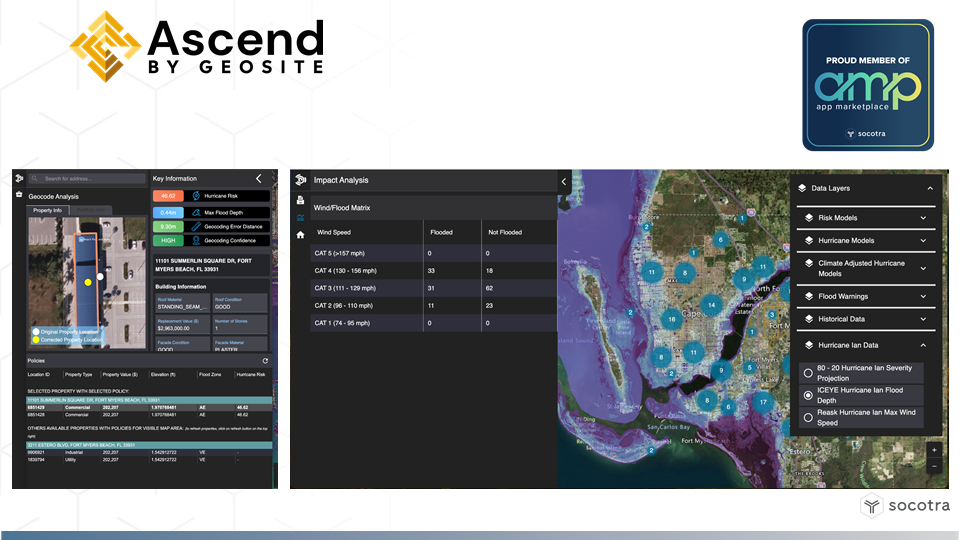Select policy row with Location ID 6851429
This screenshot has width=960, height=540.
coord(149,407)
